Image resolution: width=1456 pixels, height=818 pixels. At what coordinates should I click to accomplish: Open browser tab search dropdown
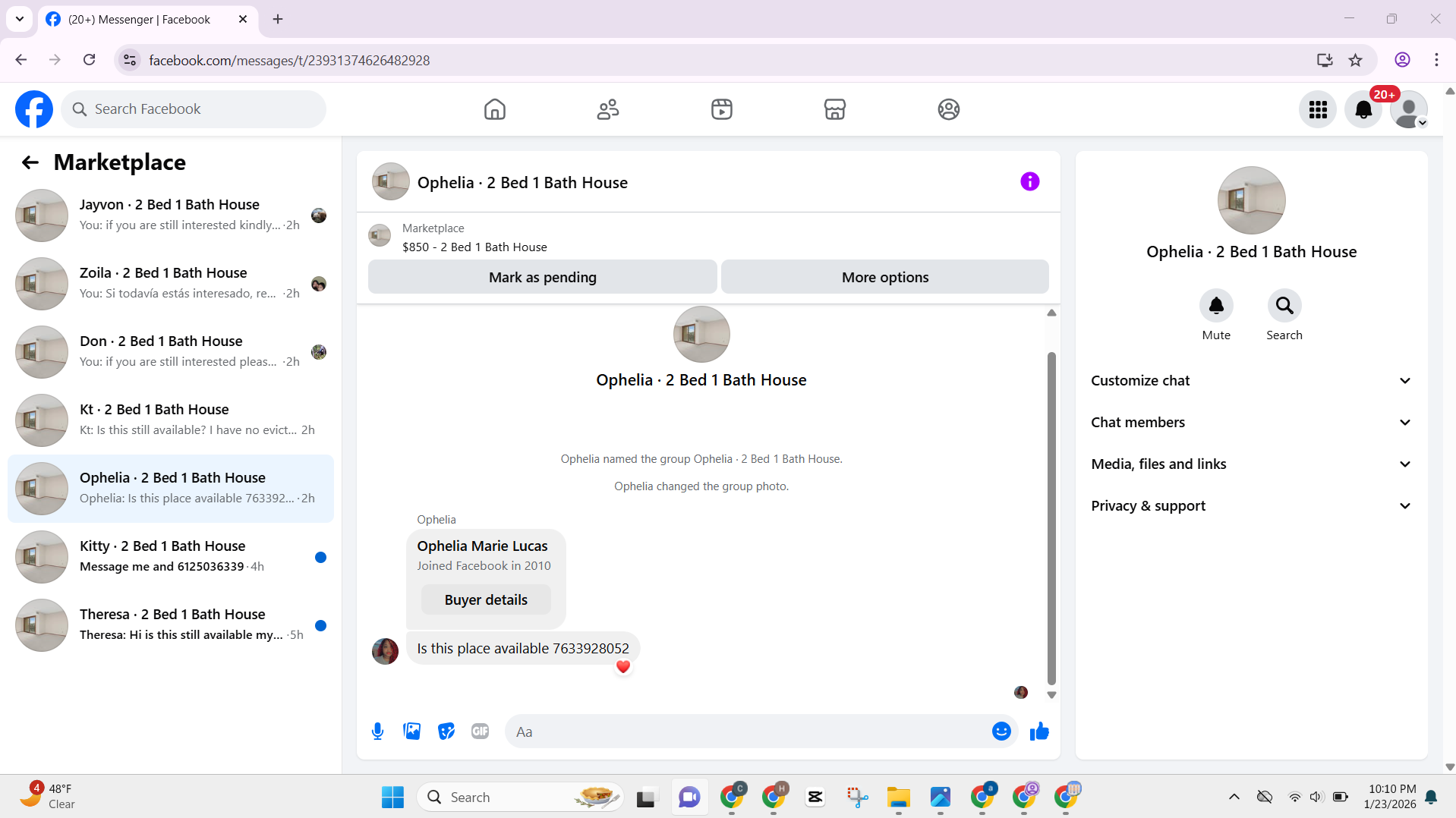click(x=20, y=19)
